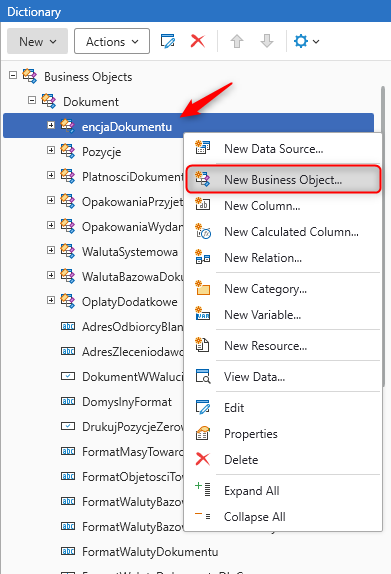391x574 pixels.
Task: Open the New dropdown button
Action: point(37,41)
